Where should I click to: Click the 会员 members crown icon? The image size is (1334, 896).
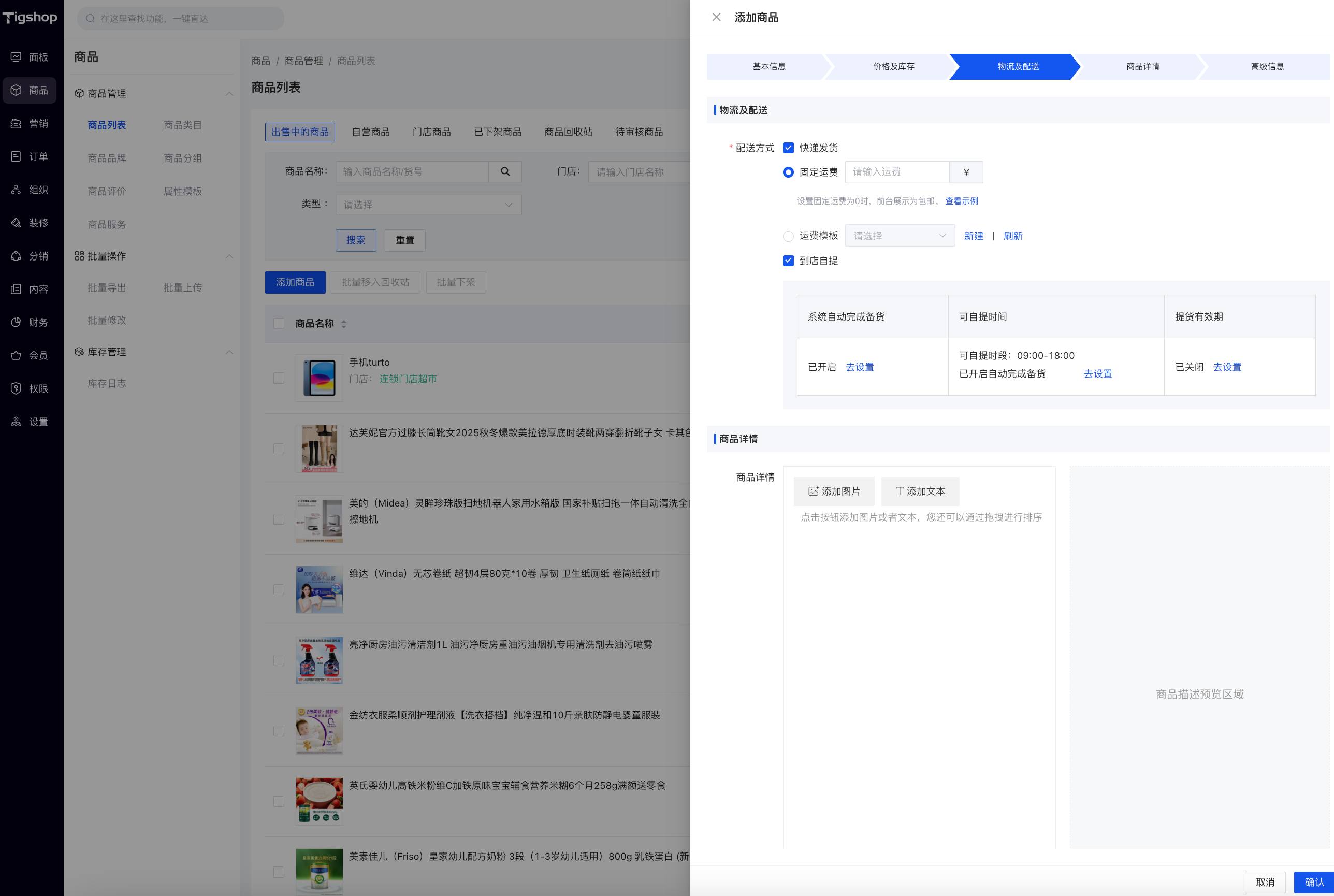(16, 355)
